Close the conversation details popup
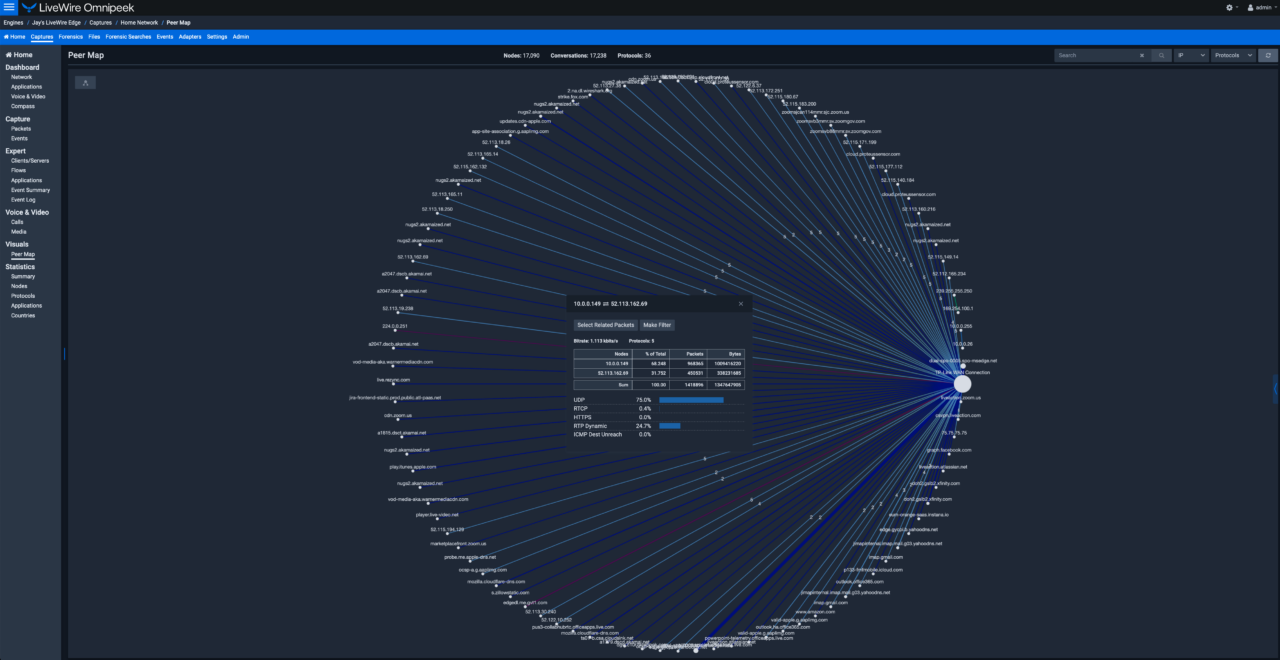 [741, 303]
